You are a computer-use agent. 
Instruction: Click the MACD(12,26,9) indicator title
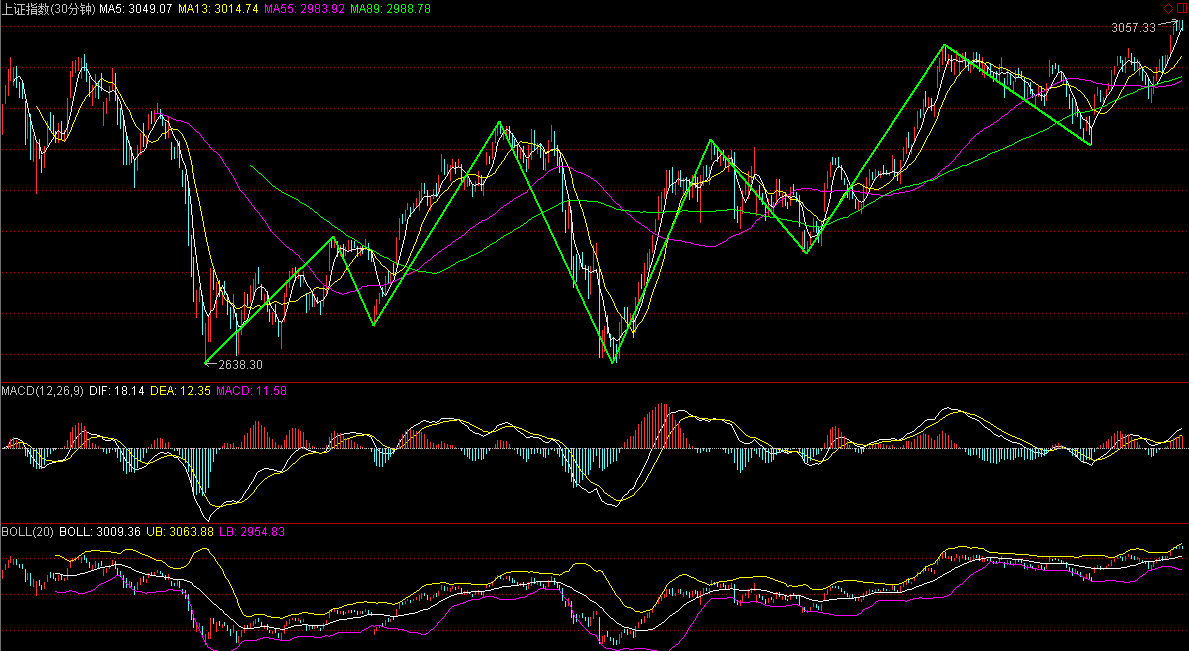click(x=42, y=391)
